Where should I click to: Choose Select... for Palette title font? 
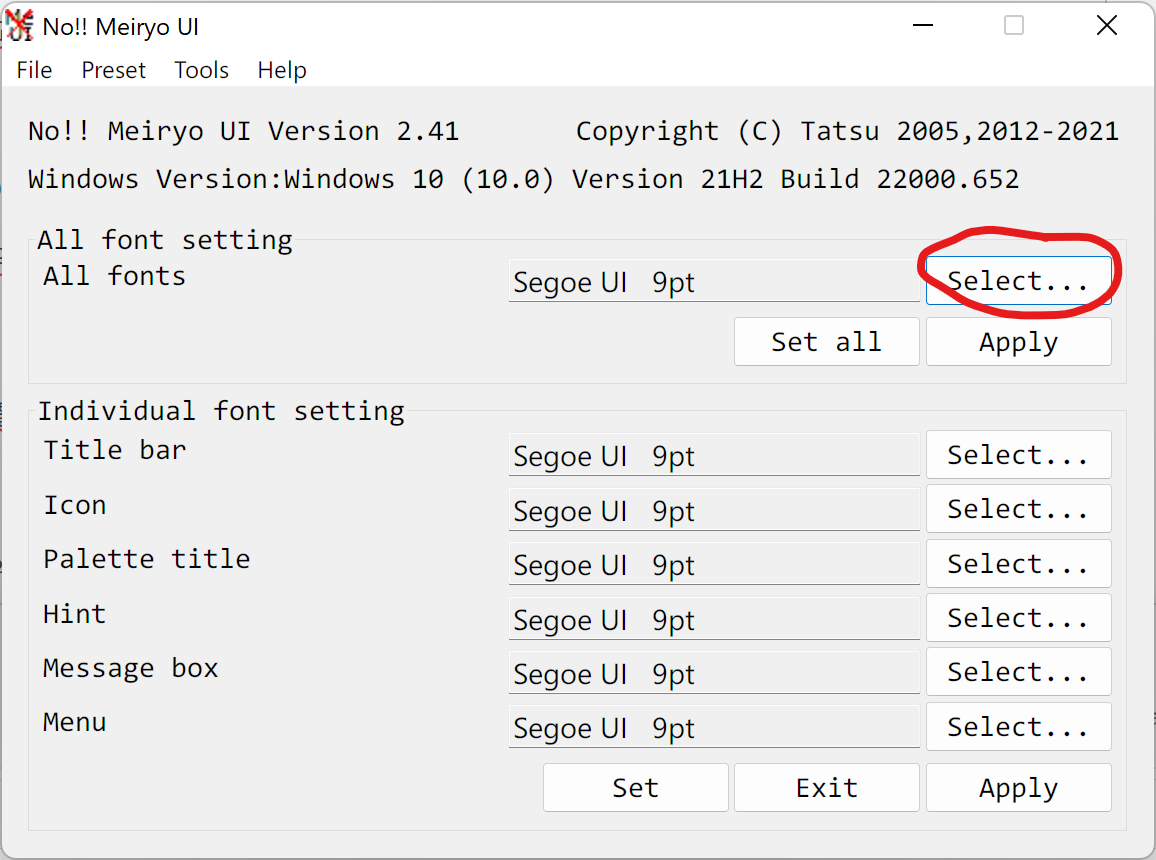click(1018, 564)
